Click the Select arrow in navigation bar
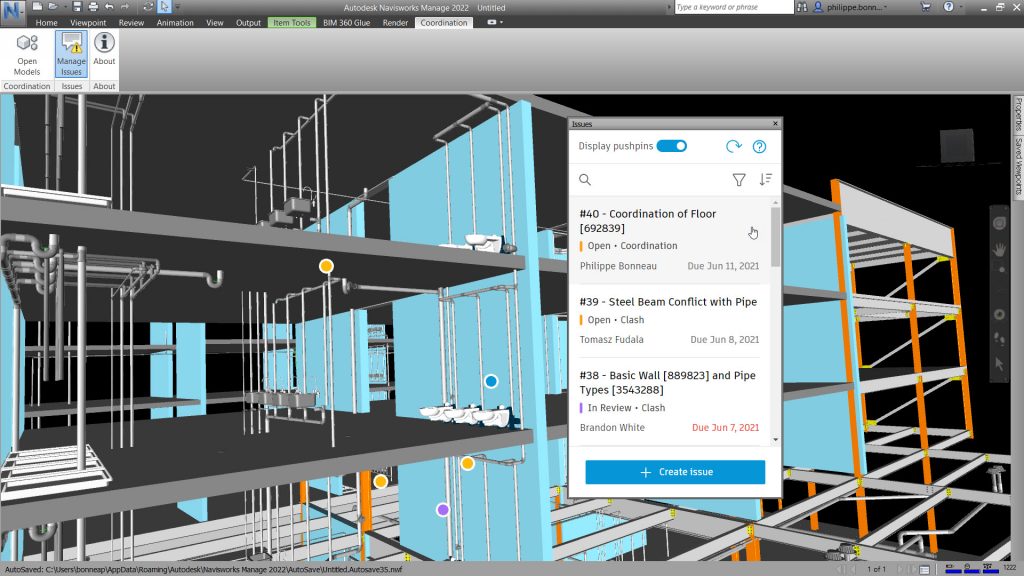 click(999, 364)
